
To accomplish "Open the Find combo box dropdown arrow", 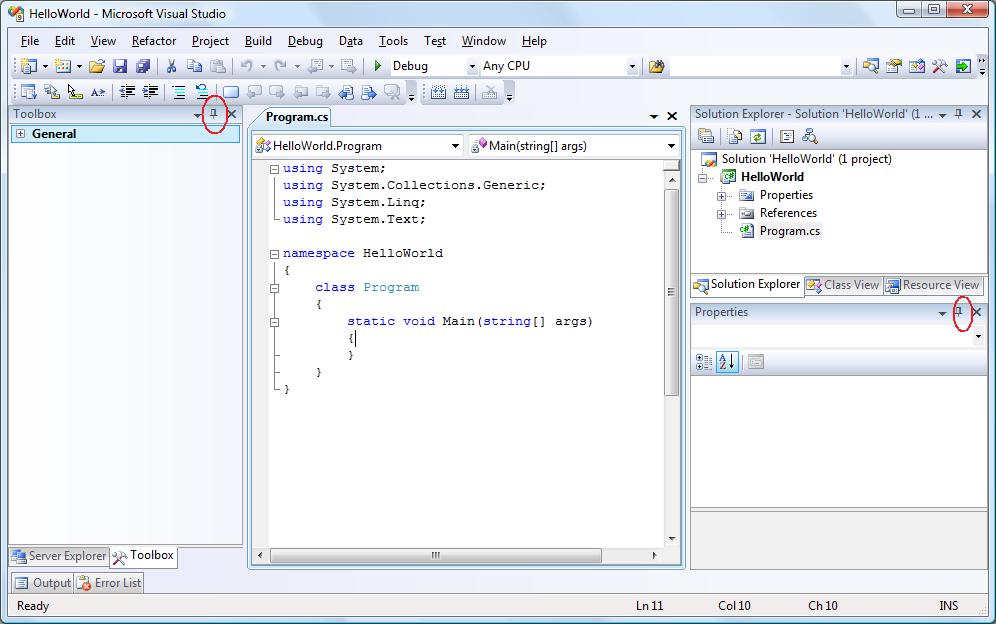I will click(x=845, y=66).
